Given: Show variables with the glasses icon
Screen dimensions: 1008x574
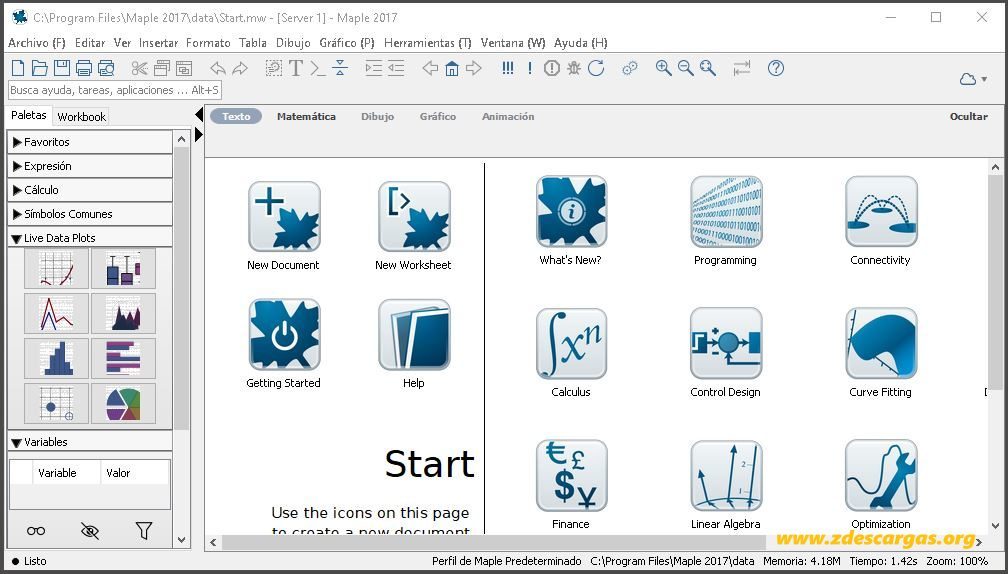Looking at the screenshot, I should coord(36,530).
